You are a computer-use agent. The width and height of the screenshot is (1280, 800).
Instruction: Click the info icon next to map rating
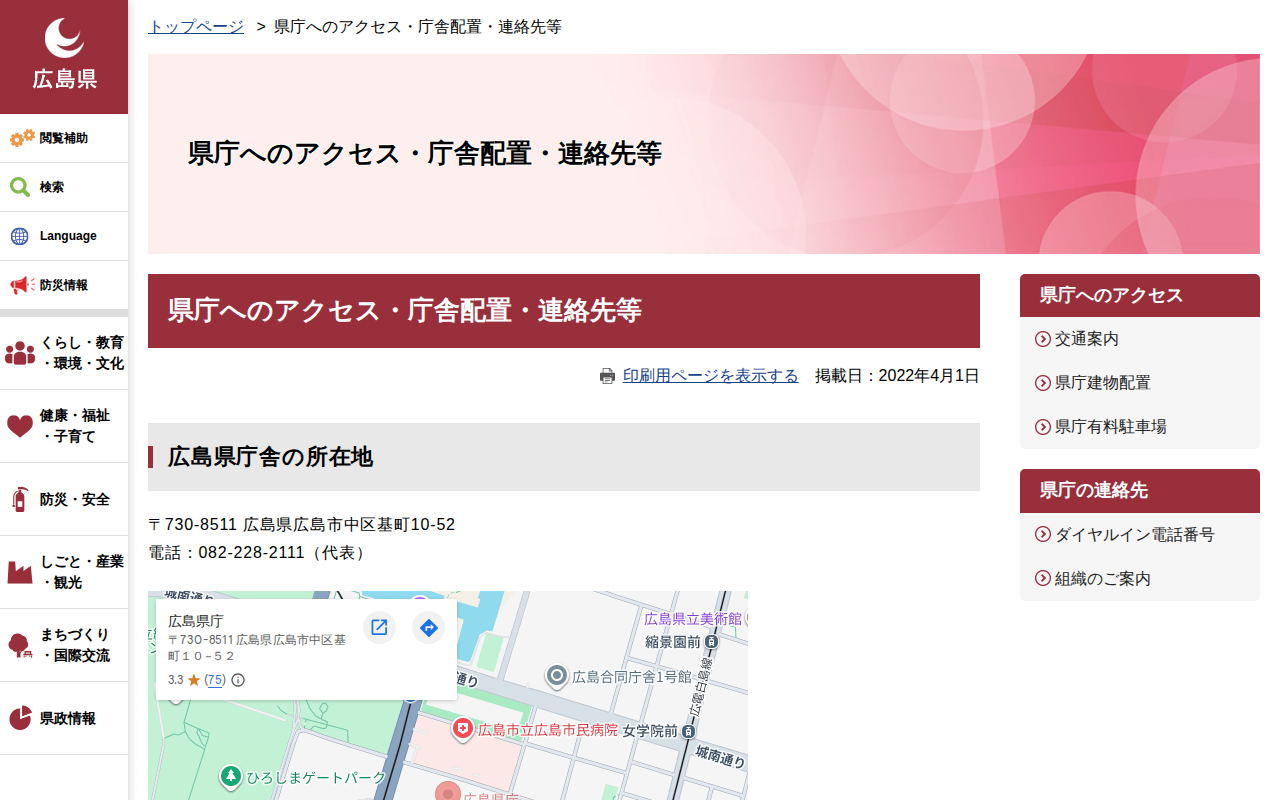(238, 680)
